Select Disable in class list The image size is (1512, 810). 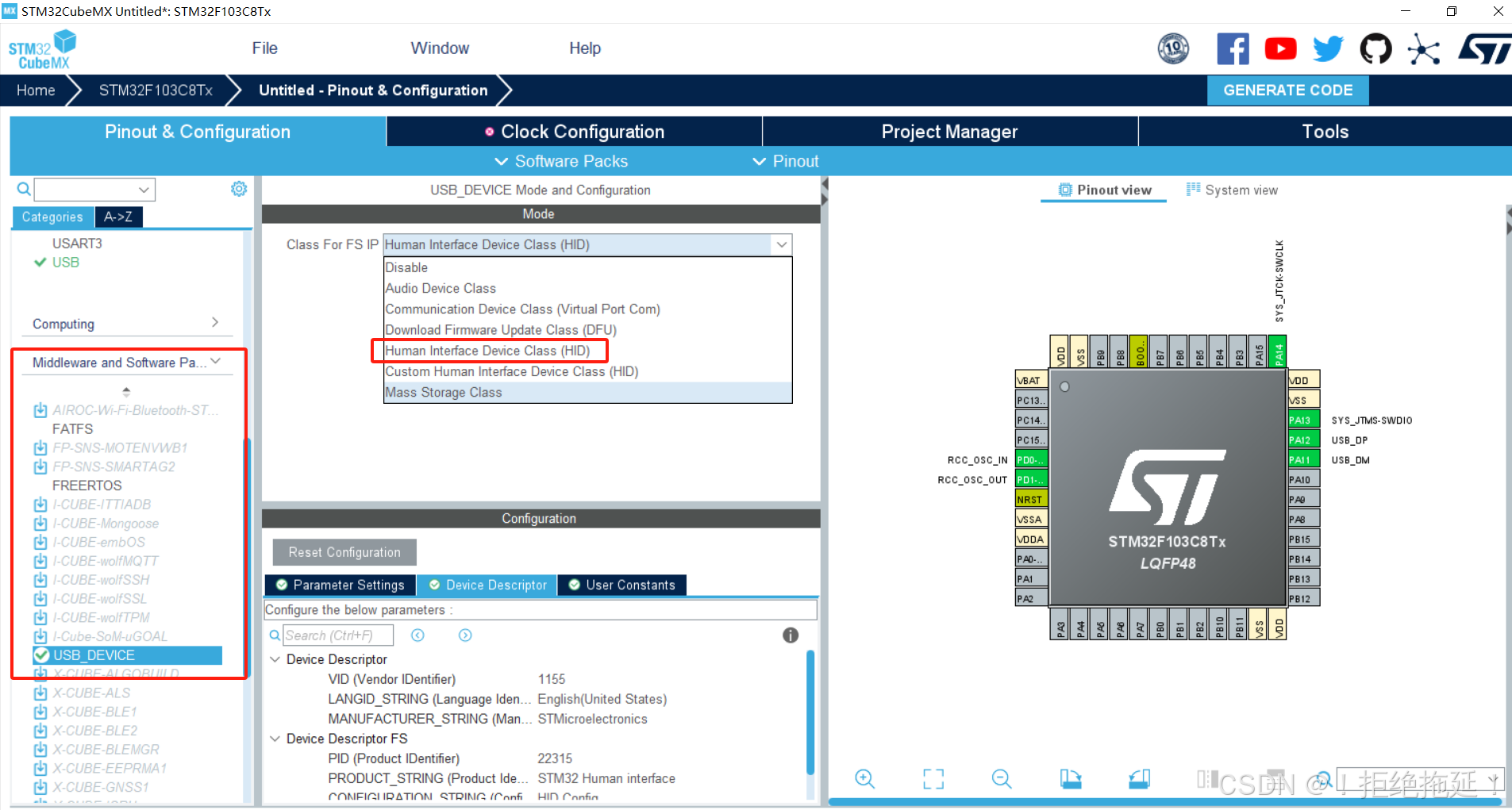(x=587, y=267)
